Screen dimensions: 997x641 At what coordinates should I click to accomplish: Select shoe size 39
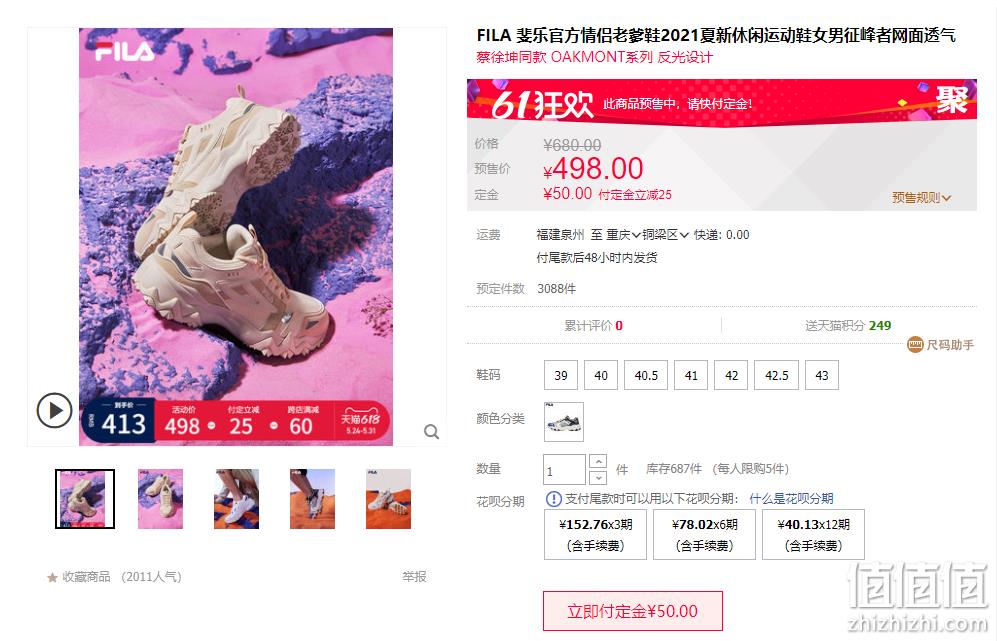(x=561, y=375)
